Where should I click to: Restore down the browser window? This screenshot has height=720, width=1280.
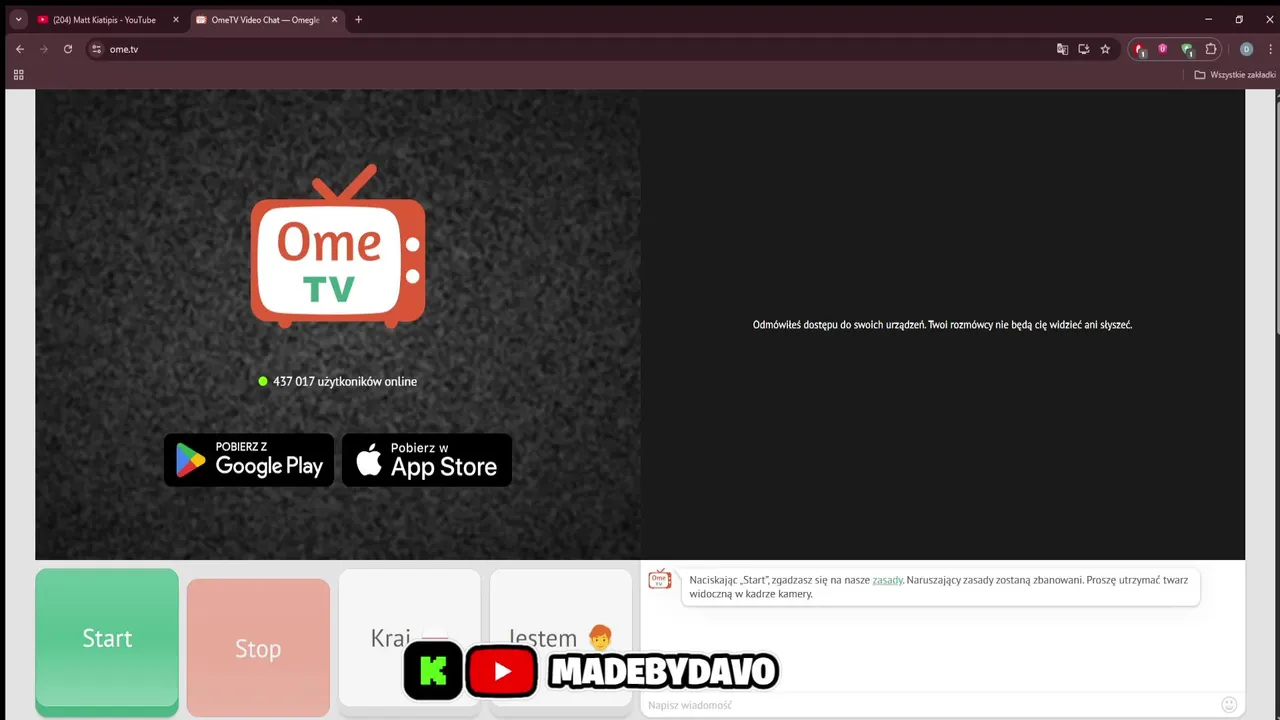pos(1239,19)
